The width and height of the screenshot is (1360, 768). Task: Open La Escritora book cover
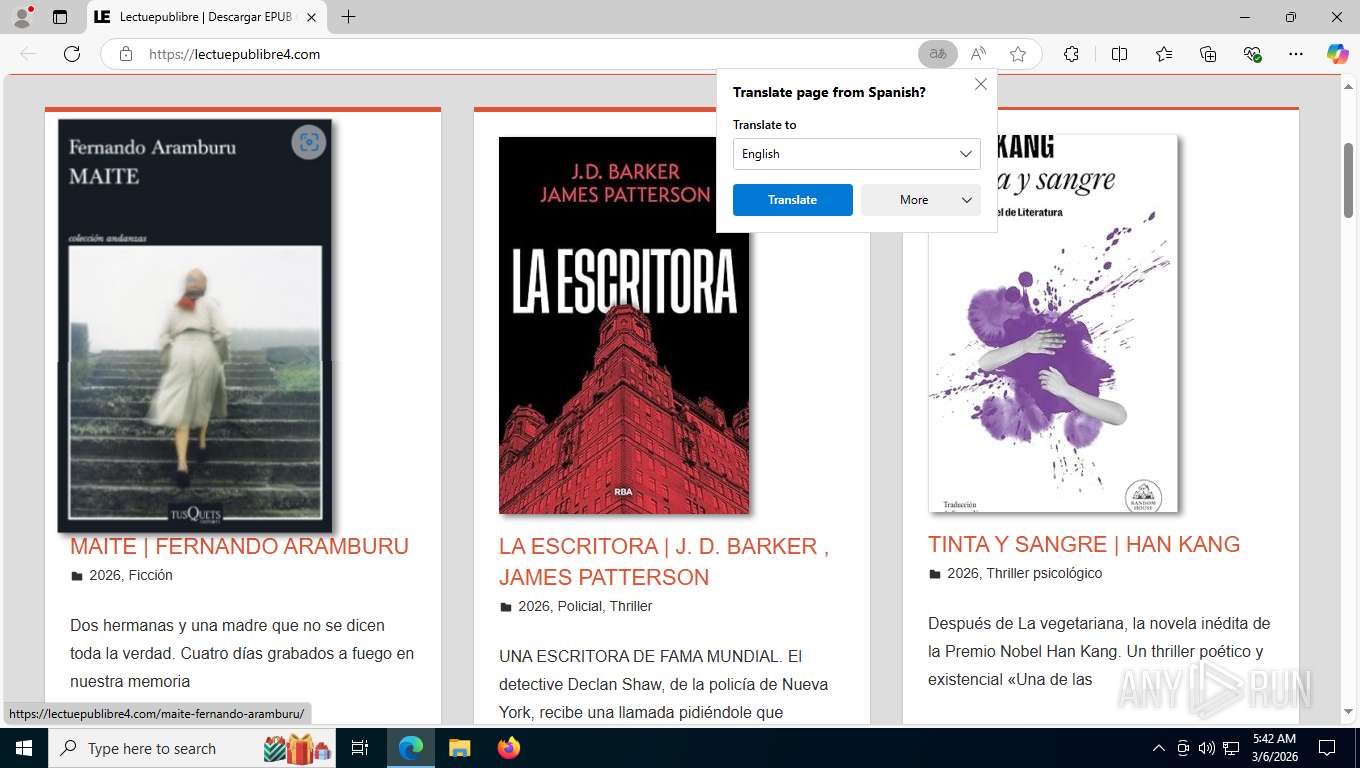pos(624,325)
